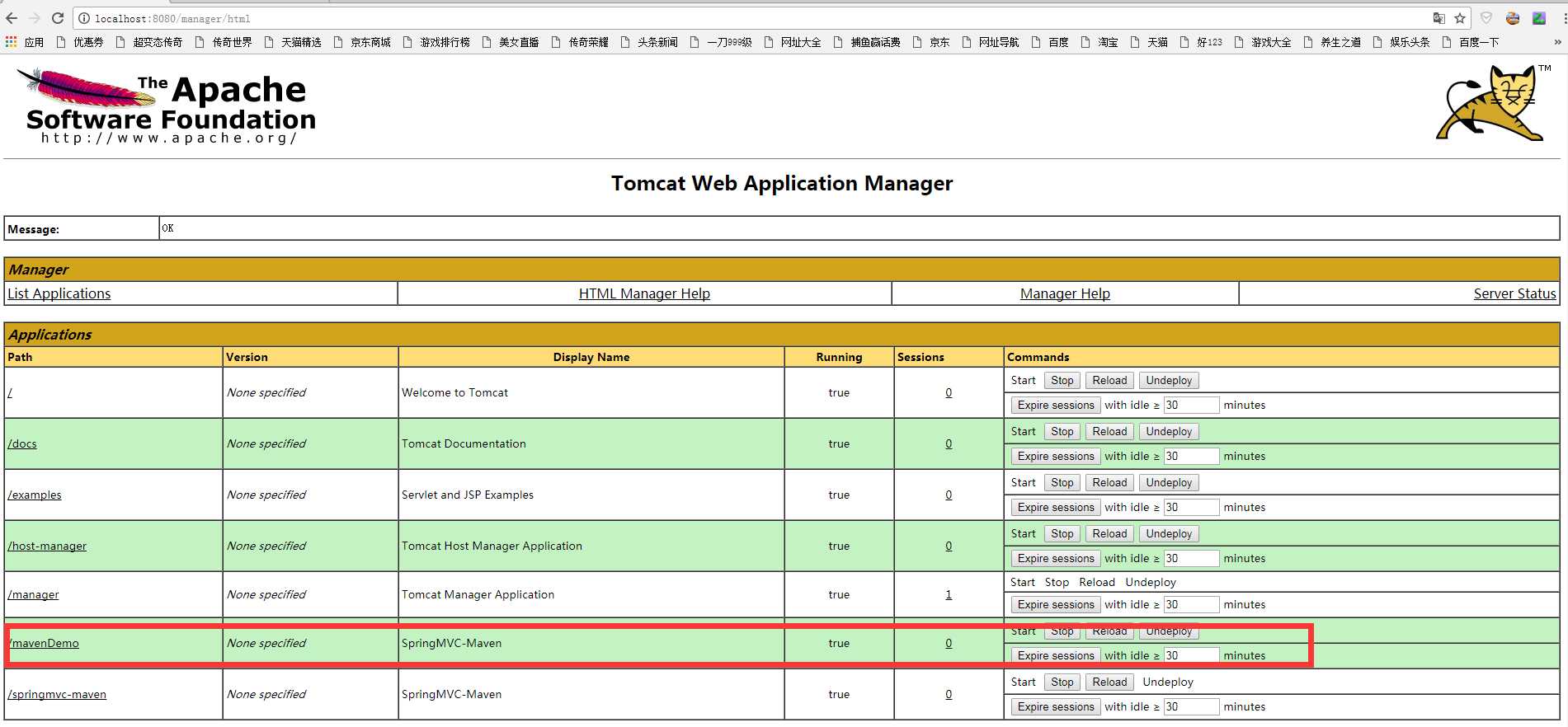Stop the /host-manager application
The height and width of the screenshot is (727, 1568).
[1062, 533]
